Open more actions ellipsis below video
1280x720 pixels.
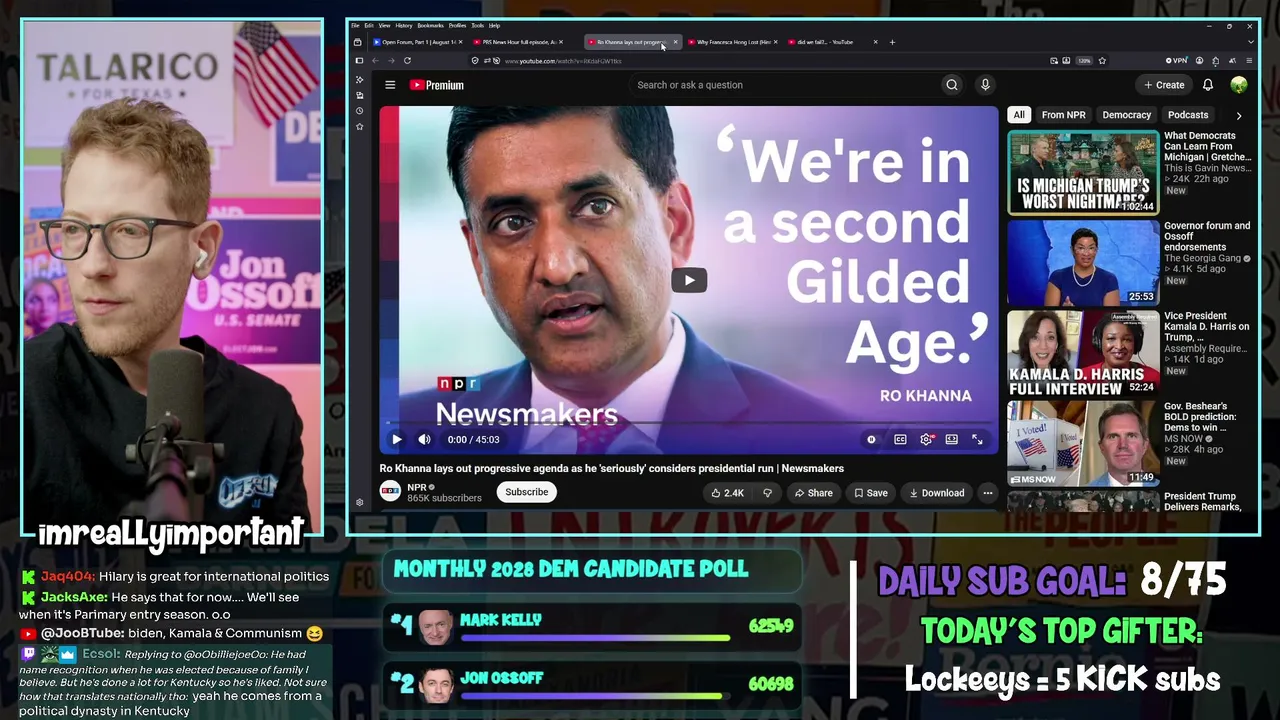coord(987,493)
